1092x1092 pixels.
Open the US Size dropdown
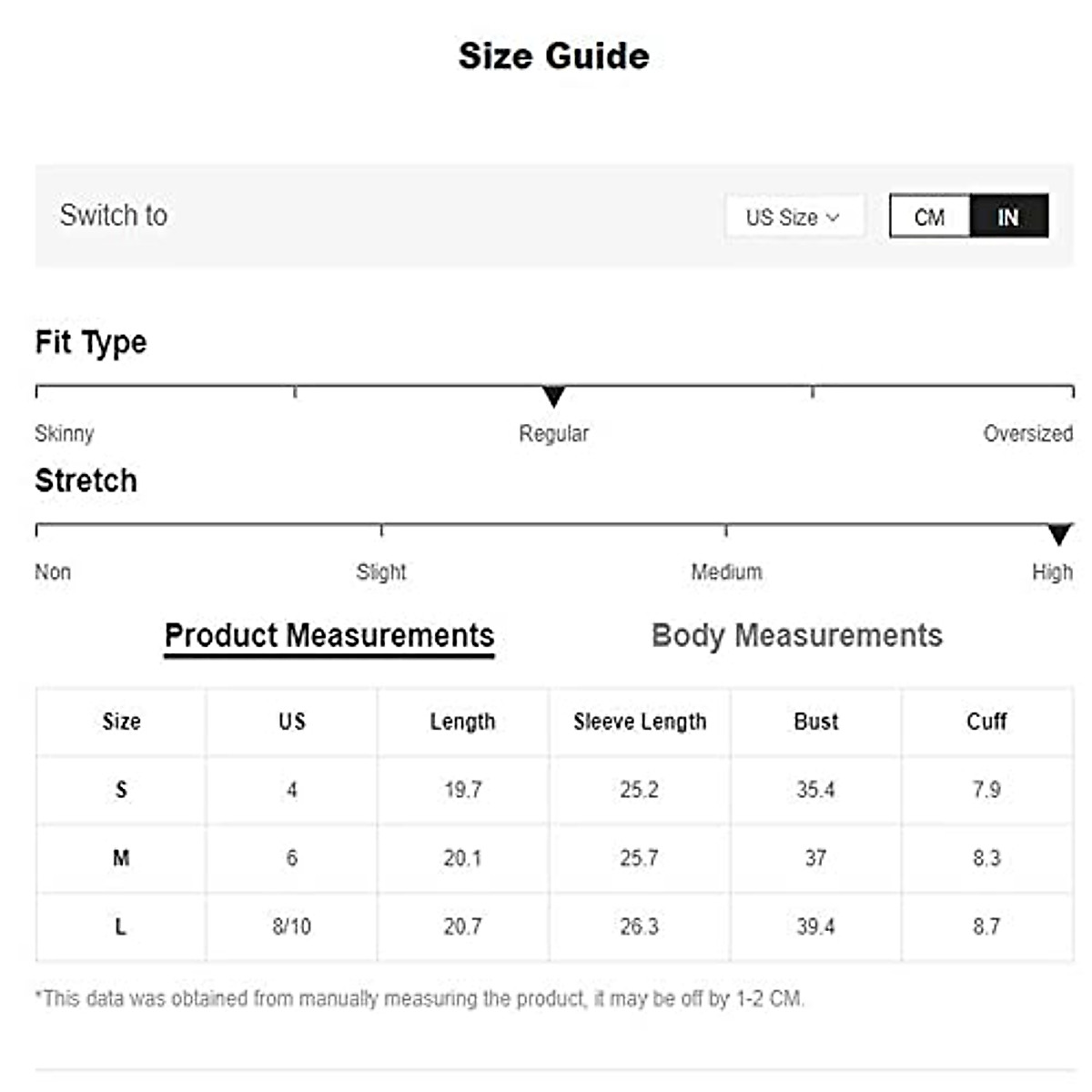pyautogui.click(x=792, y=217)
